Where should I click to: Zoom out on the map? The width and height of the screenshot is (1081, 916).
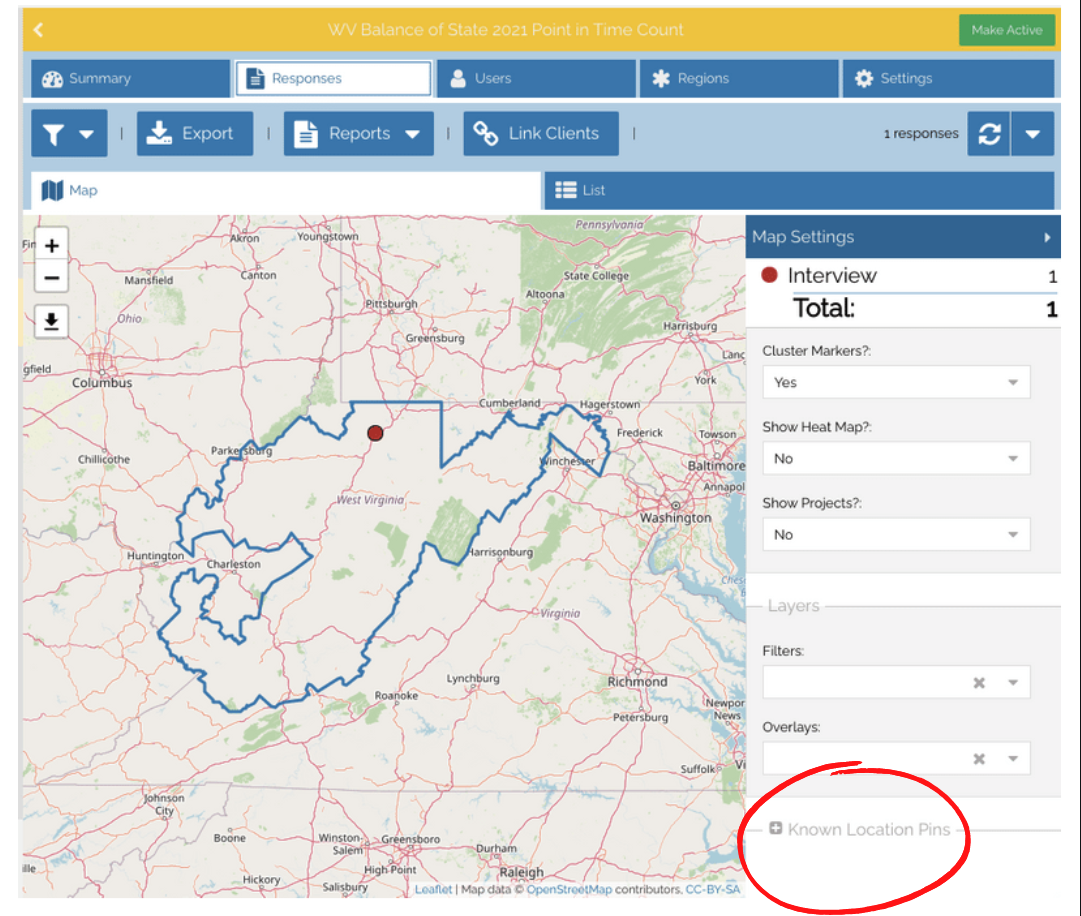tap(52, 279)
